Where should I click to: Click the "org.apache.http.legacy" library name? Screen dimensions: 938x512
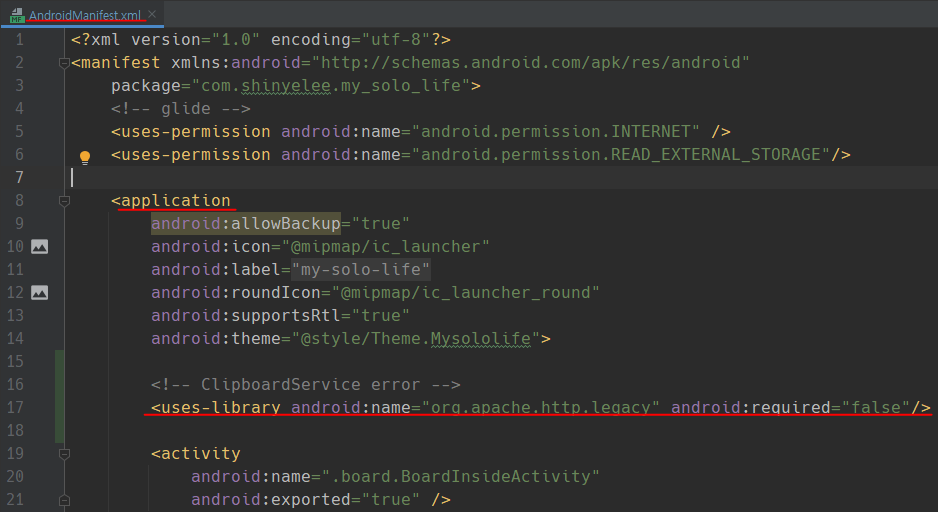(x=541, y=407)
